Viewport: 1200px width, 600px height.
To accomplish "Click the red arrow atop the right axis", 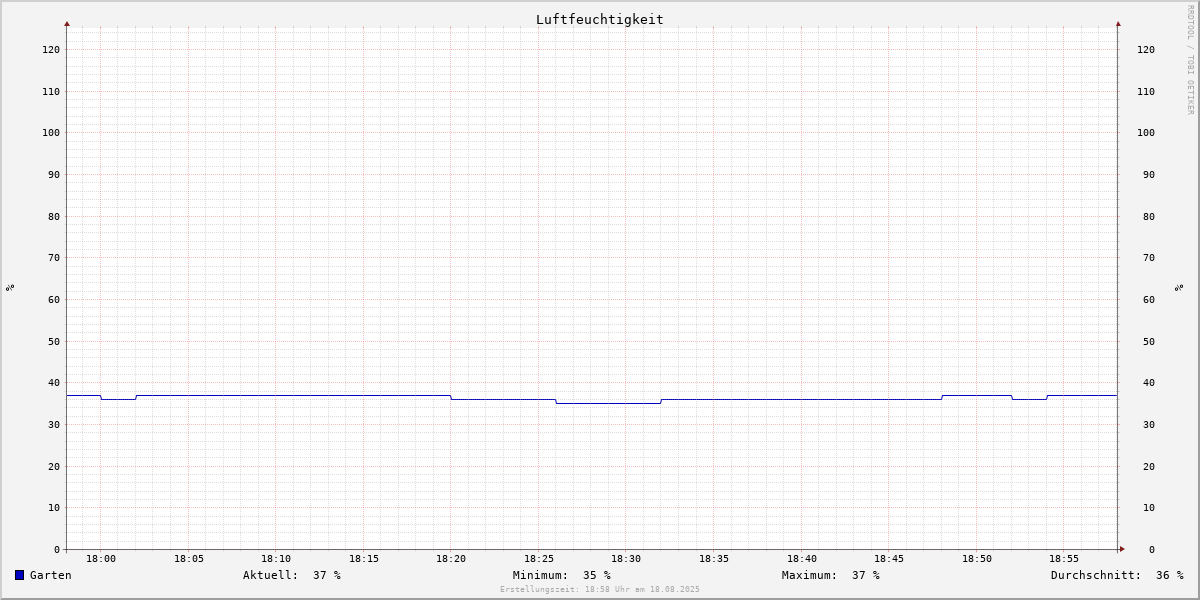I will pyautogui.click(x=1118, y=23).
